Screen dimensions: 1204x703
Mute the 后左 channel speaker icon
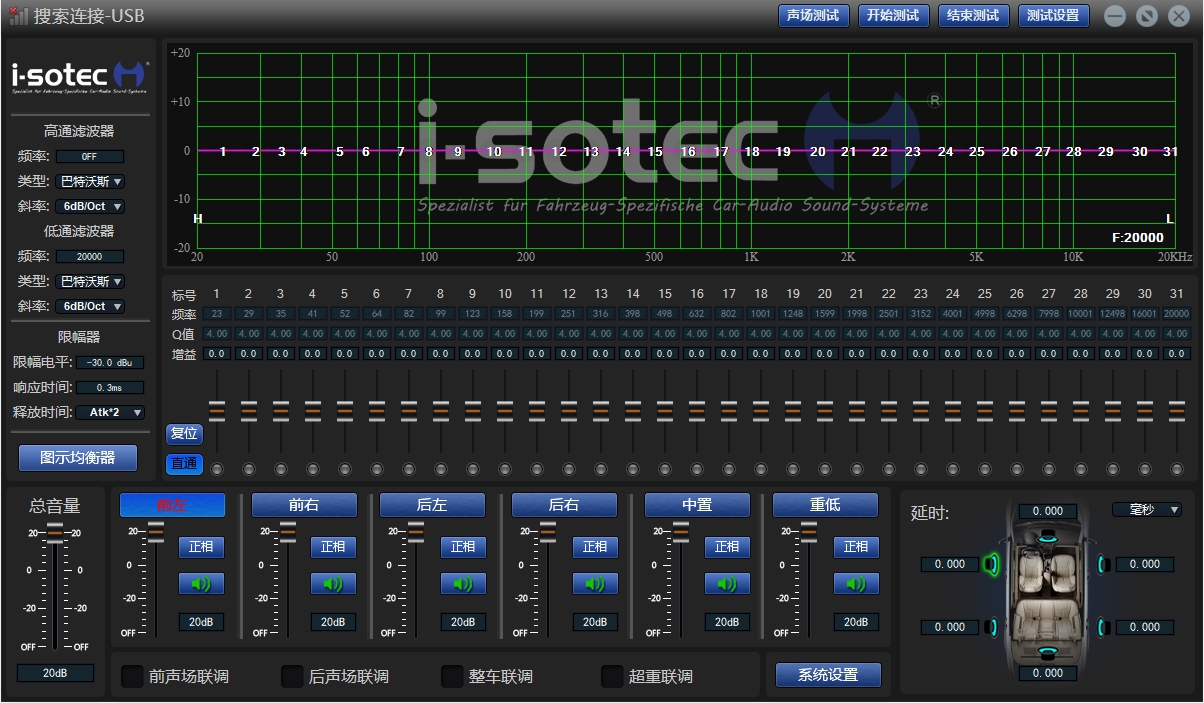point(462,584)
